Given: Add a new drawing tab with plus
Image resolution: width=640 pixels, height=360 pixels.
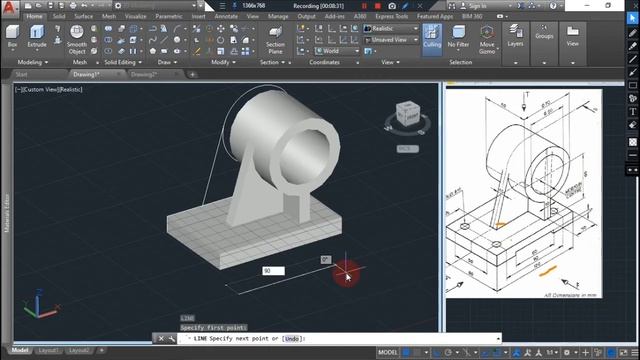Looking at the screenshot, I should [192, 74].
